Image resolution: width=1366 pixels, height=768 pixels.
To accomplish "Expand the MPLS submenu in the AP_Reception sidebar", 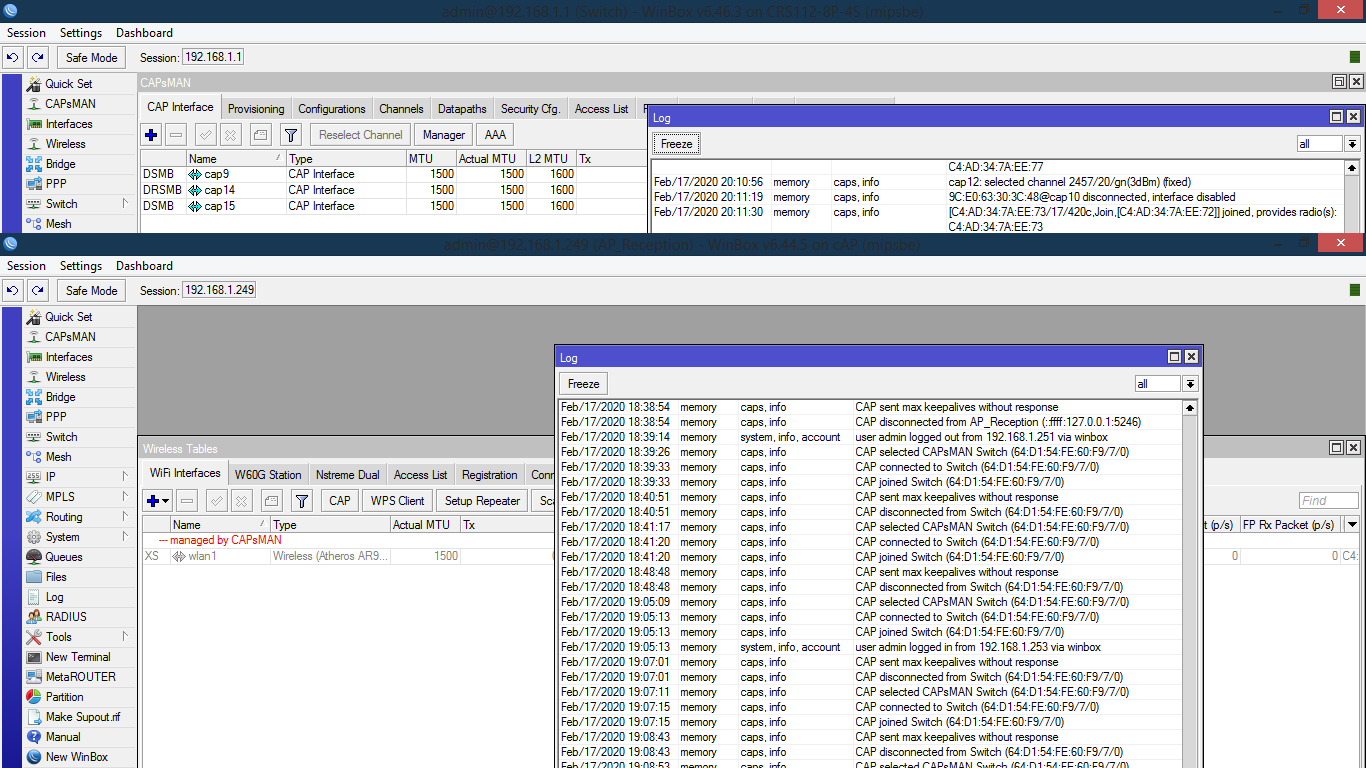I will point(126,497).
